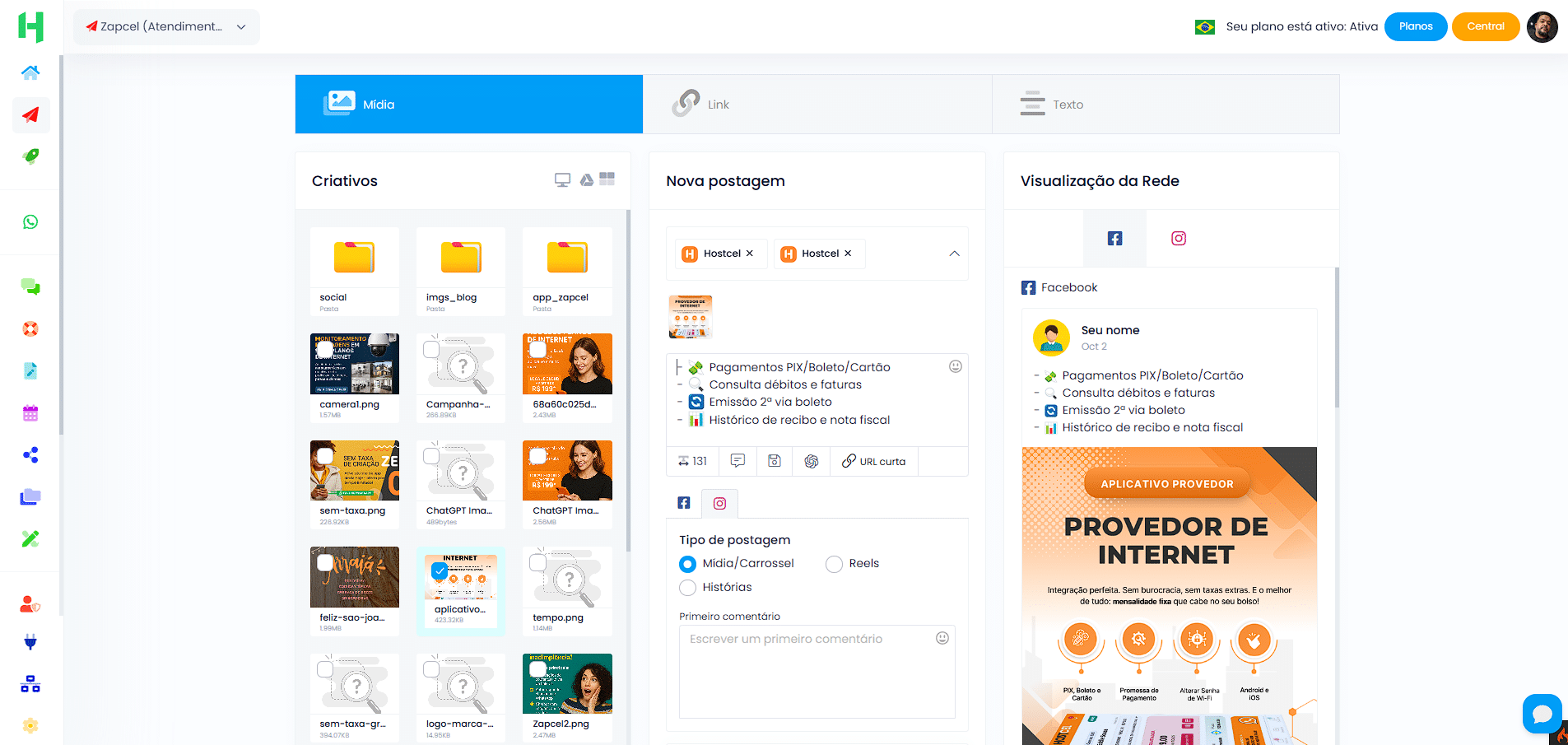
Task: Select the Reels post type radio button
Action: pyautogui.click(x=834, y=564)
